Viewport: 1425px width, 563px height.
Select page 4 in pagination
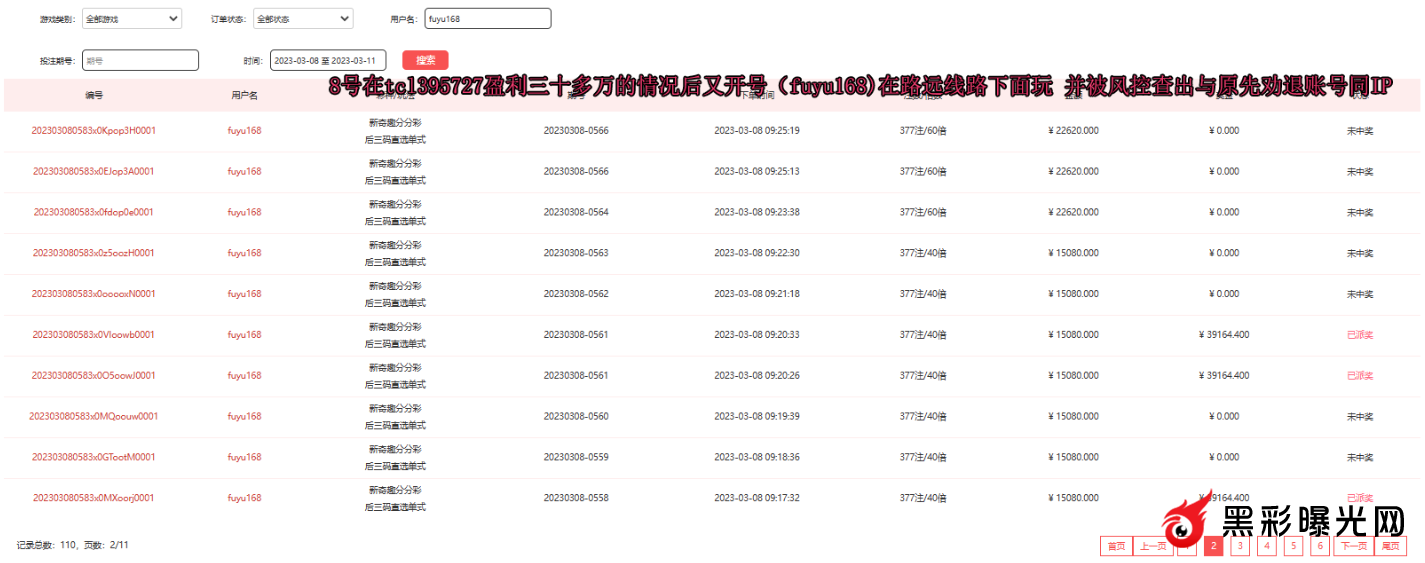[x=1267, y=546]
